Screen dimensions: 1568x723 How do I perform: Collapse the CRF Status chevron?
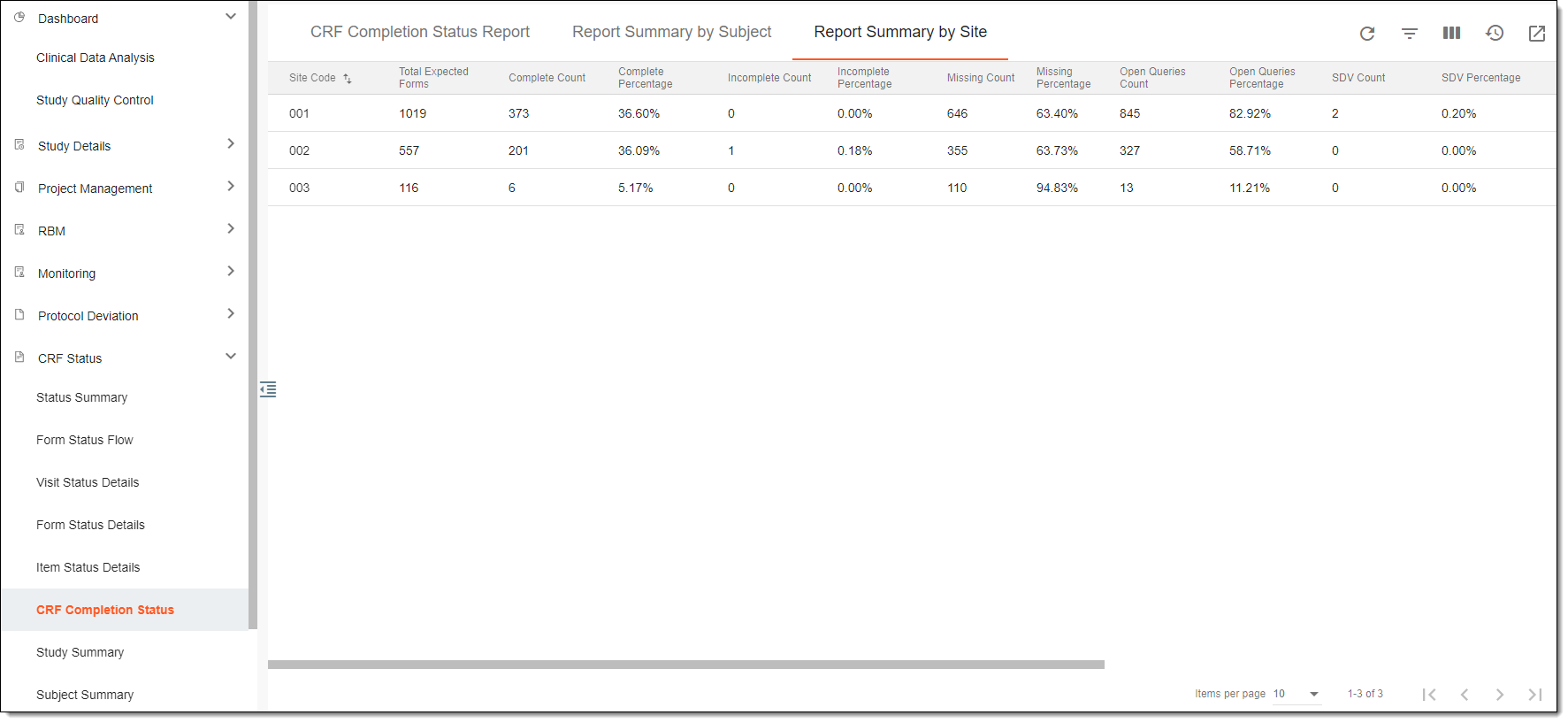click(x=231, y=356)
